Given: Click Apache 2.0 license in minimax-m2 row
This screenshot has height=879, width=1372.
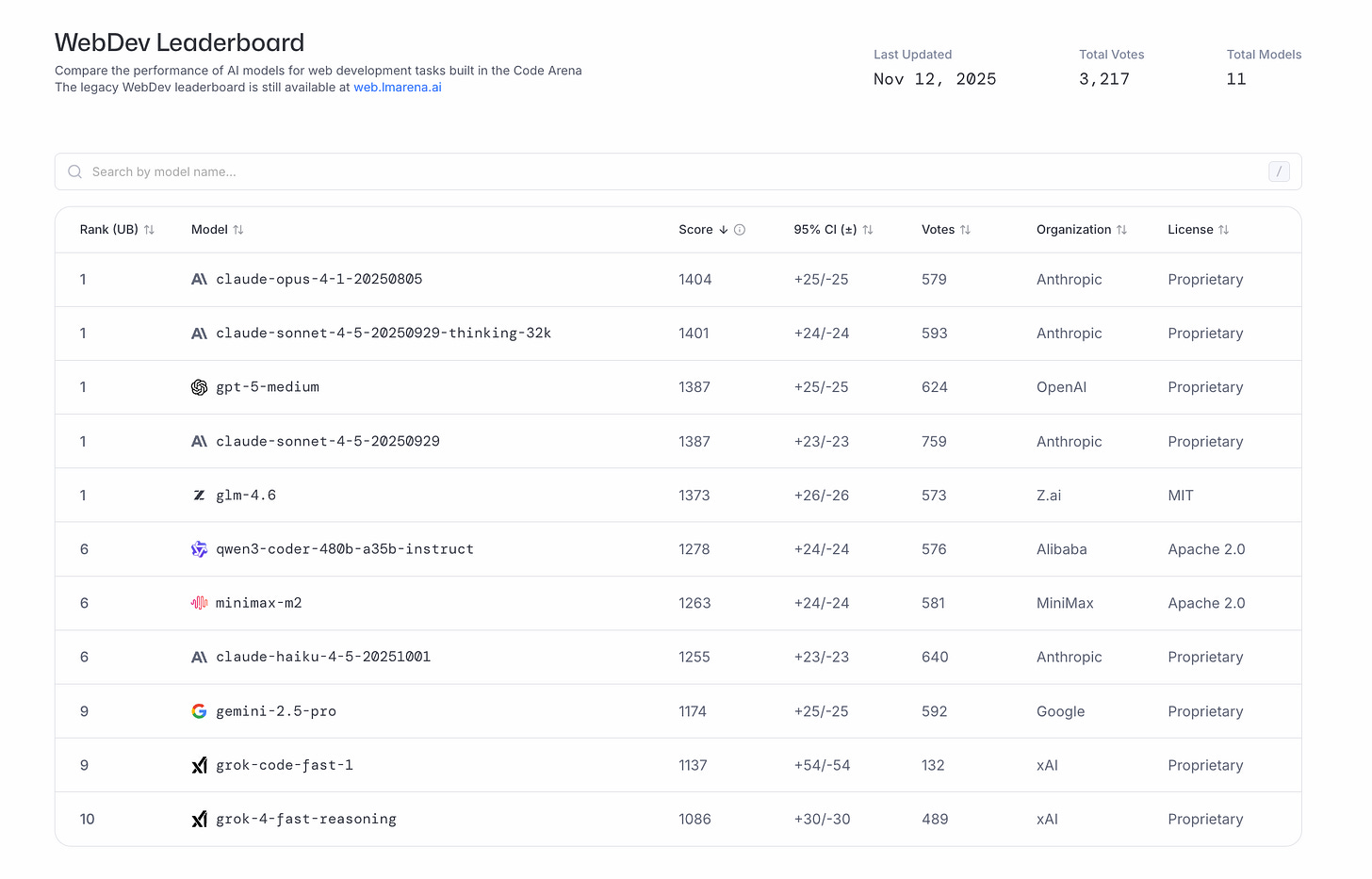Looking at the screenshot, I should point(1206,603).
